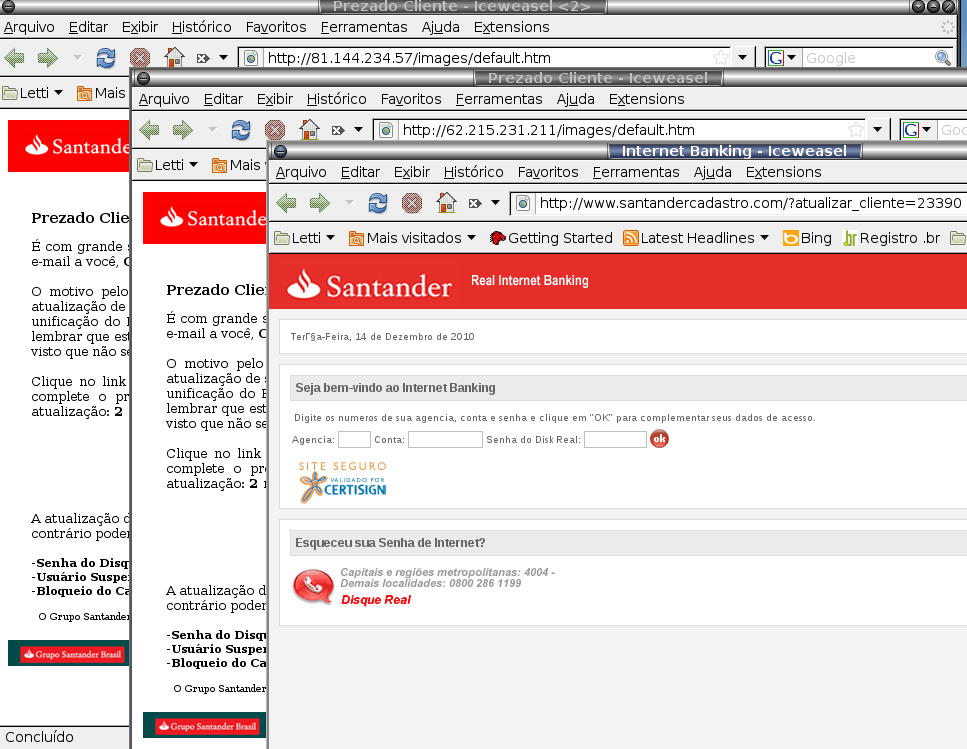
Task: Open Favoritos menu in the Internet Banking window
Action: (x=548, y=172)
